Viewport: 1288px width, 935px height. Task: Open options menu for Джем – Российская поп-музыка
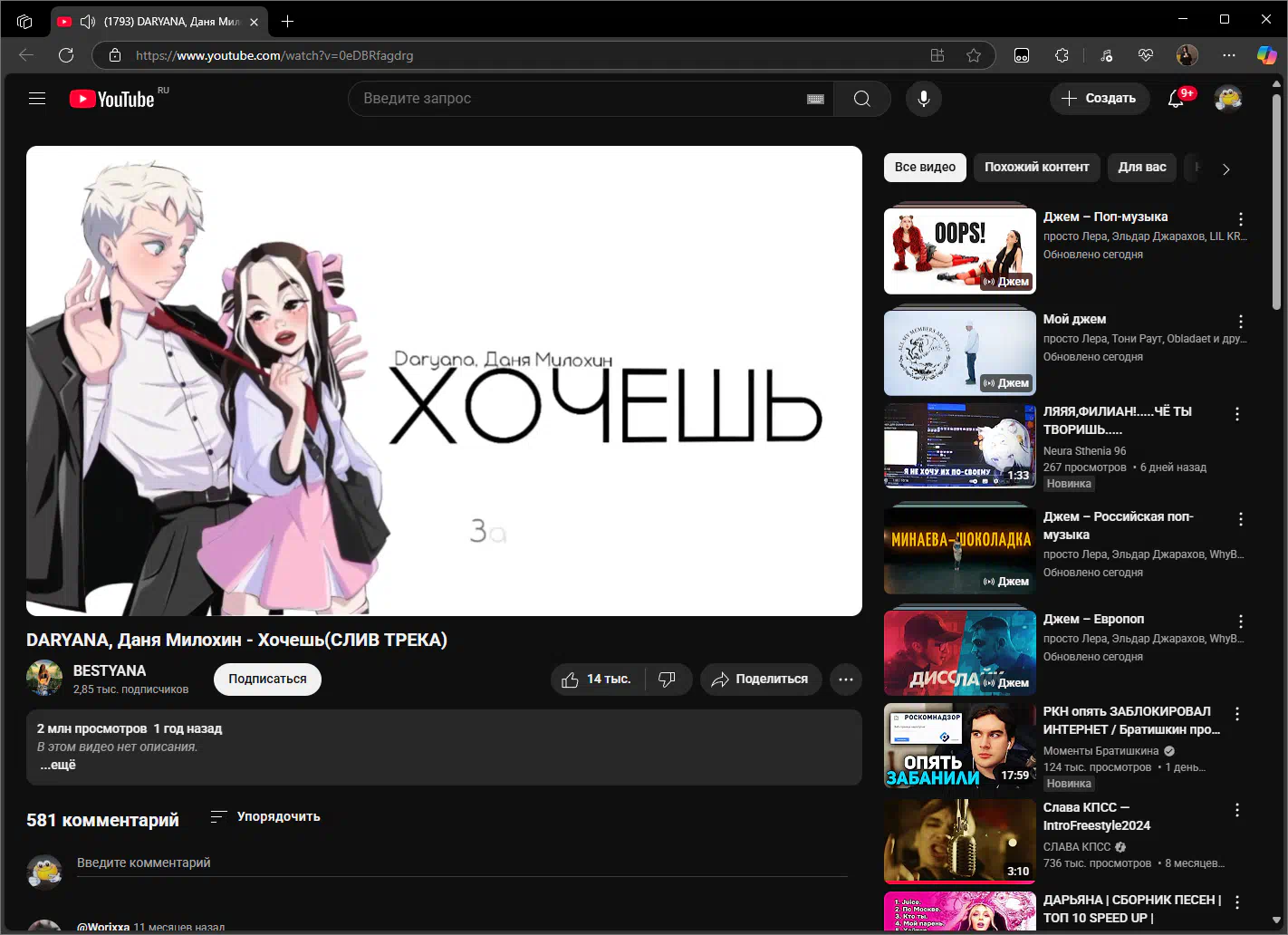(x=1241, y=519)
